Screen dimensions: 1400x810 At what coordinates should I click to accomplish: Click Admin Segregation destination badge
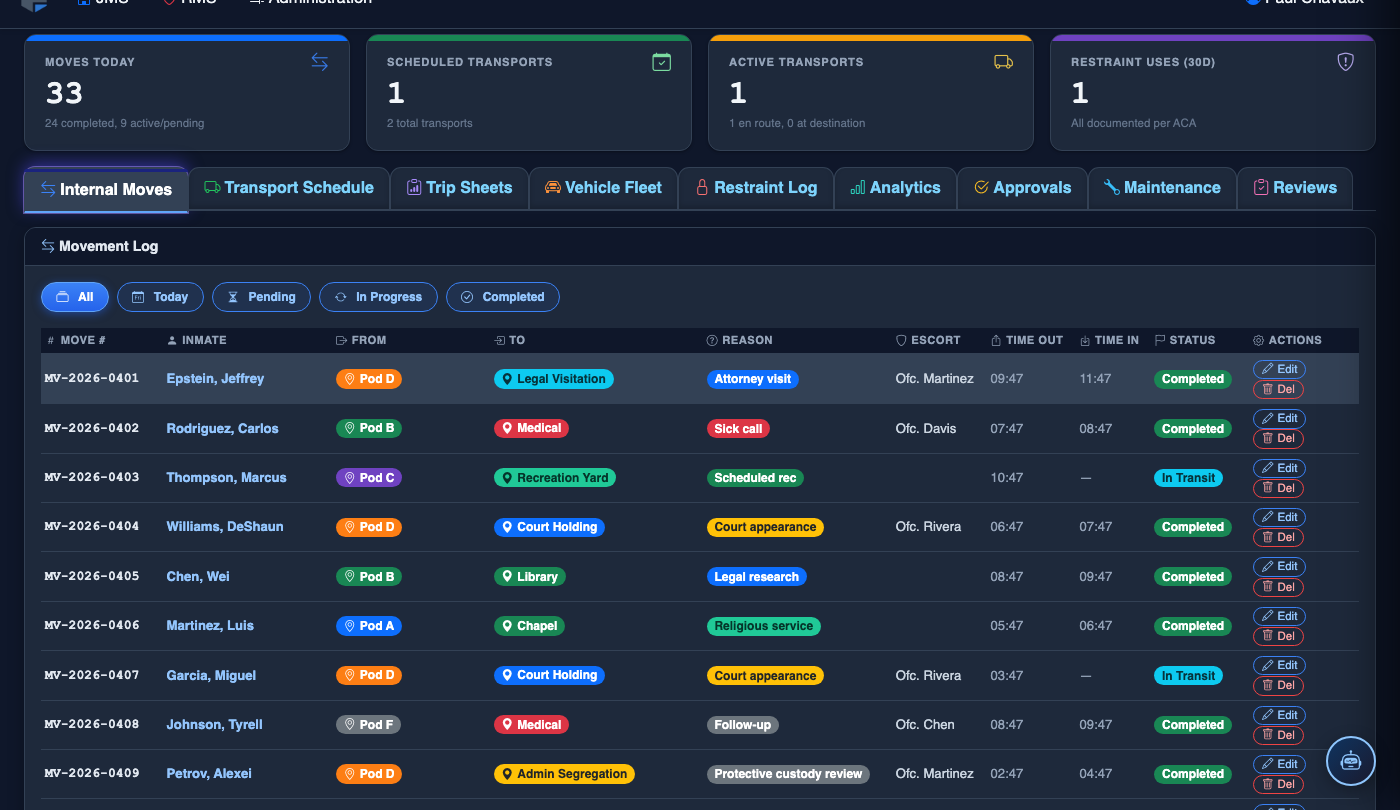[564, 774]
